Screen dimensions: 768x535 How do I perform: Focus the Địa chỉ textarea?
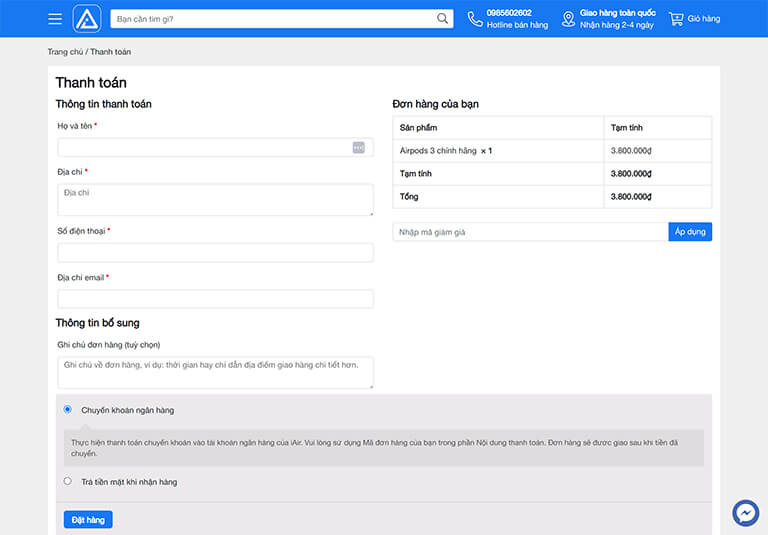click(216, 199)
